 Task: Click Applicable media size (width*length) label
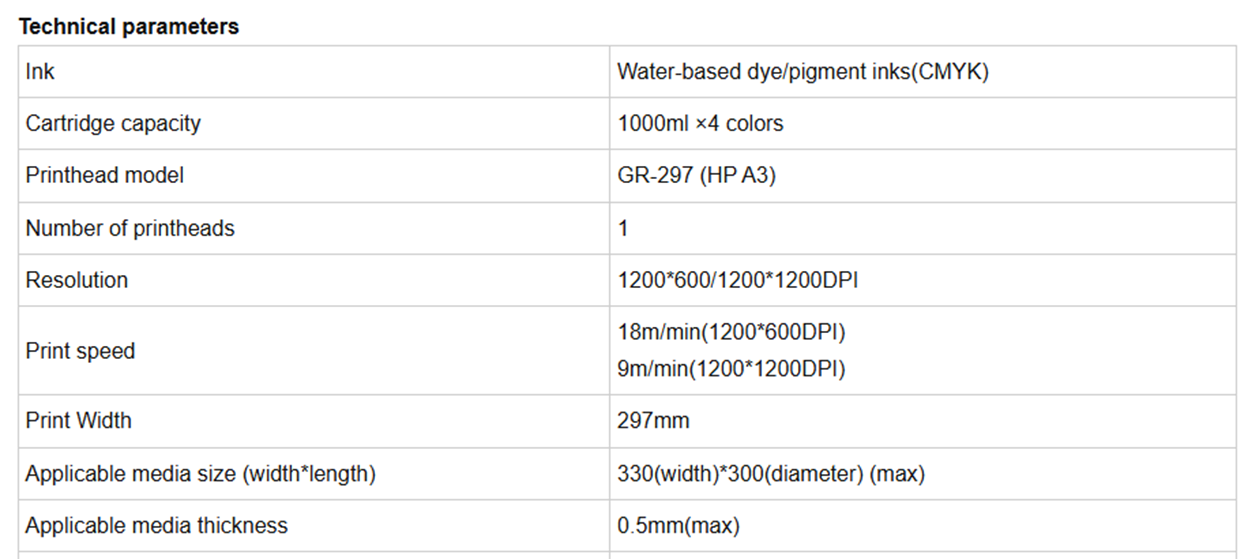(x=200, y=474)
